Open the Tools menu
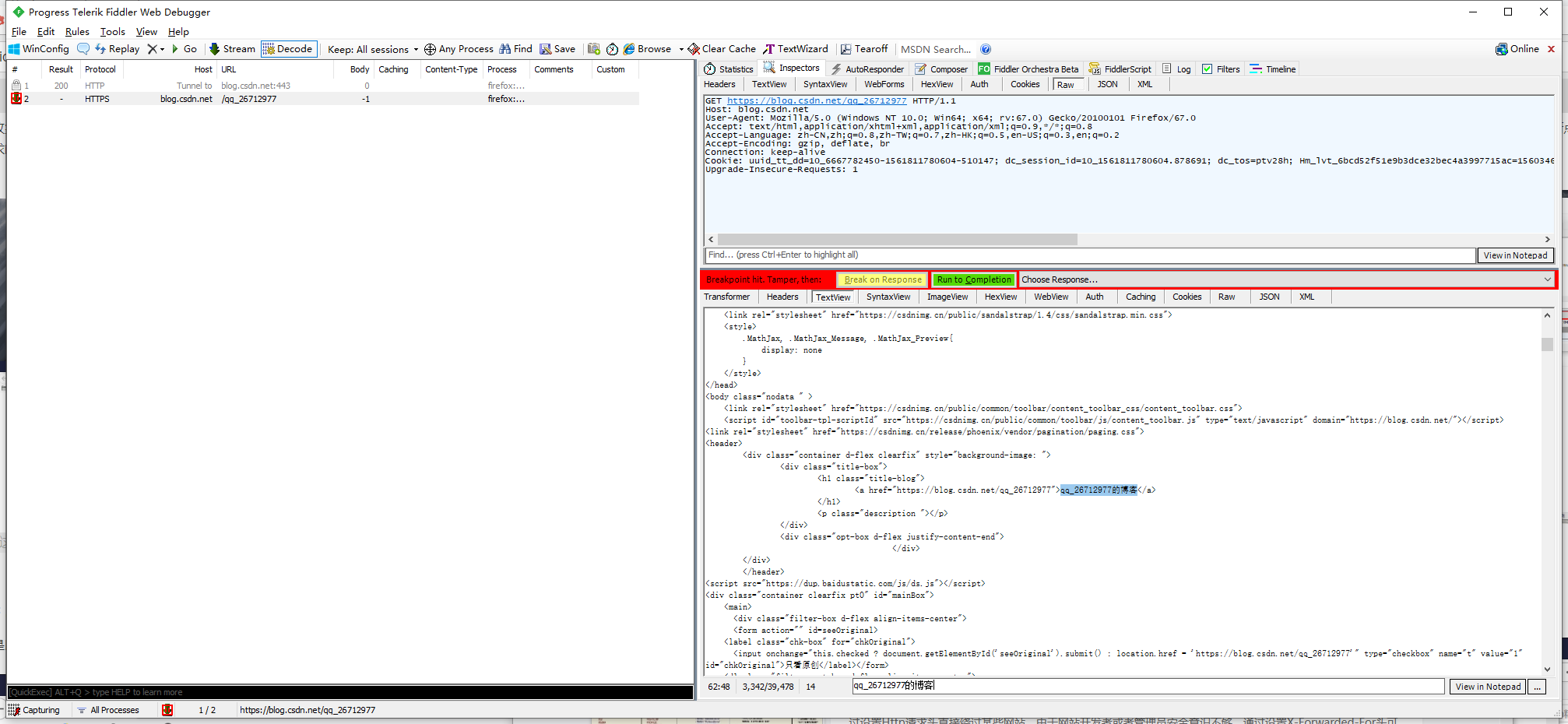The image size is (1568, 724). (112, 32)
